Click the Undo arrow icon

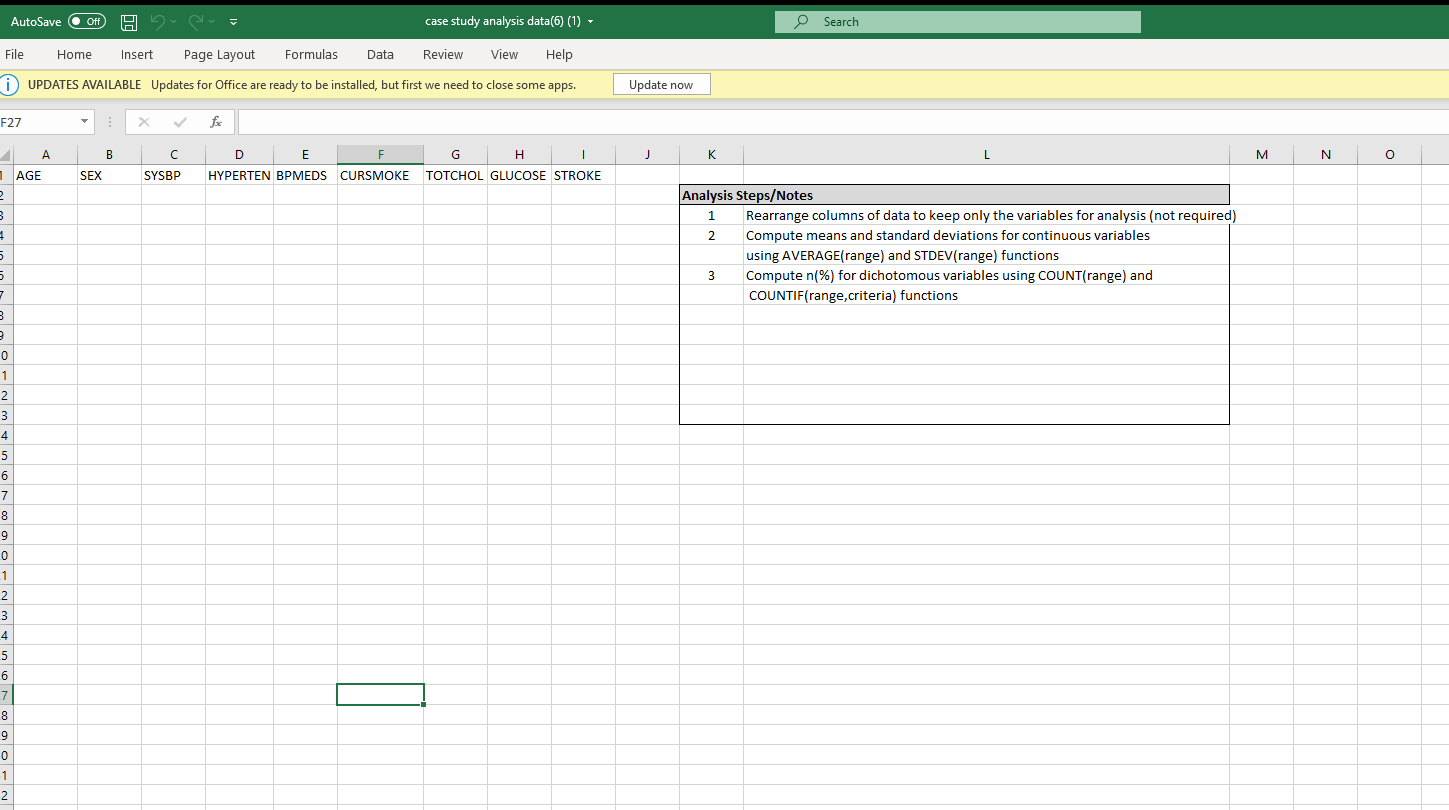(x=155, y=21)
